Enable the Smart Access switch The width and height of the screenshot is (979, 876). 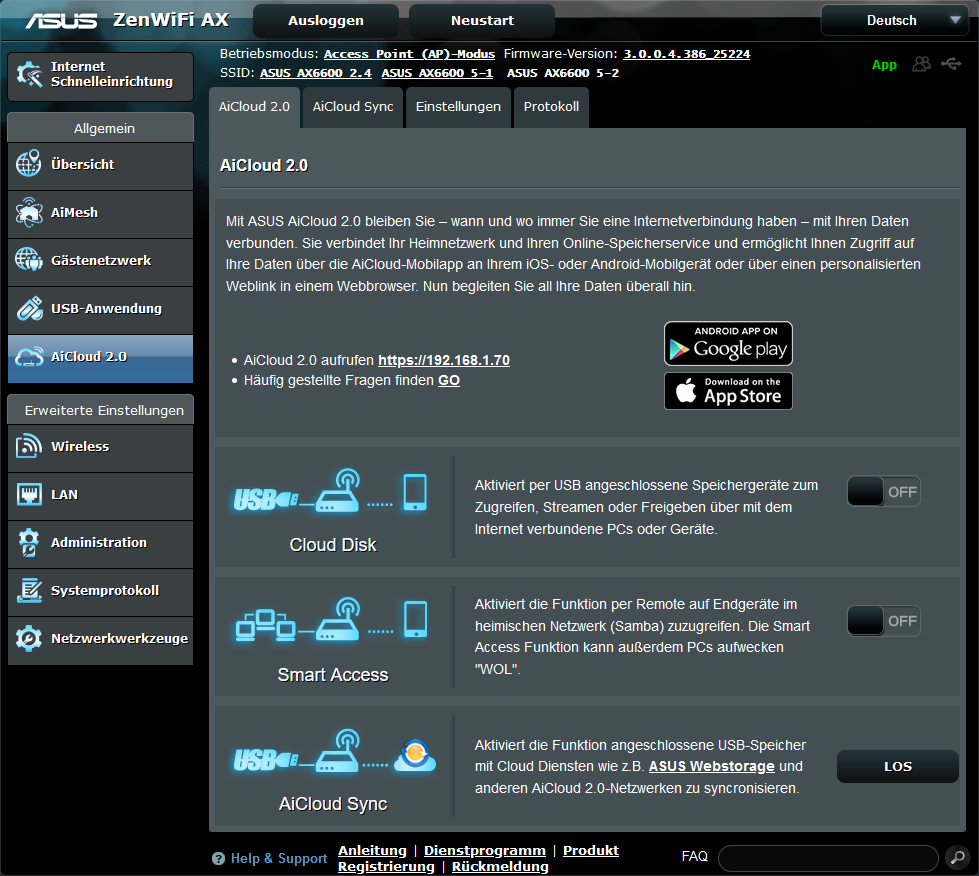coord(883,621)
